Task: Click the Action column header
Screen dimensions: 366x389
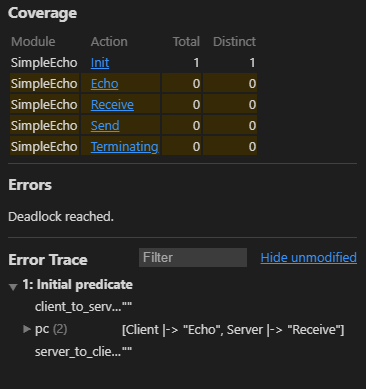Action: (109, 42)
